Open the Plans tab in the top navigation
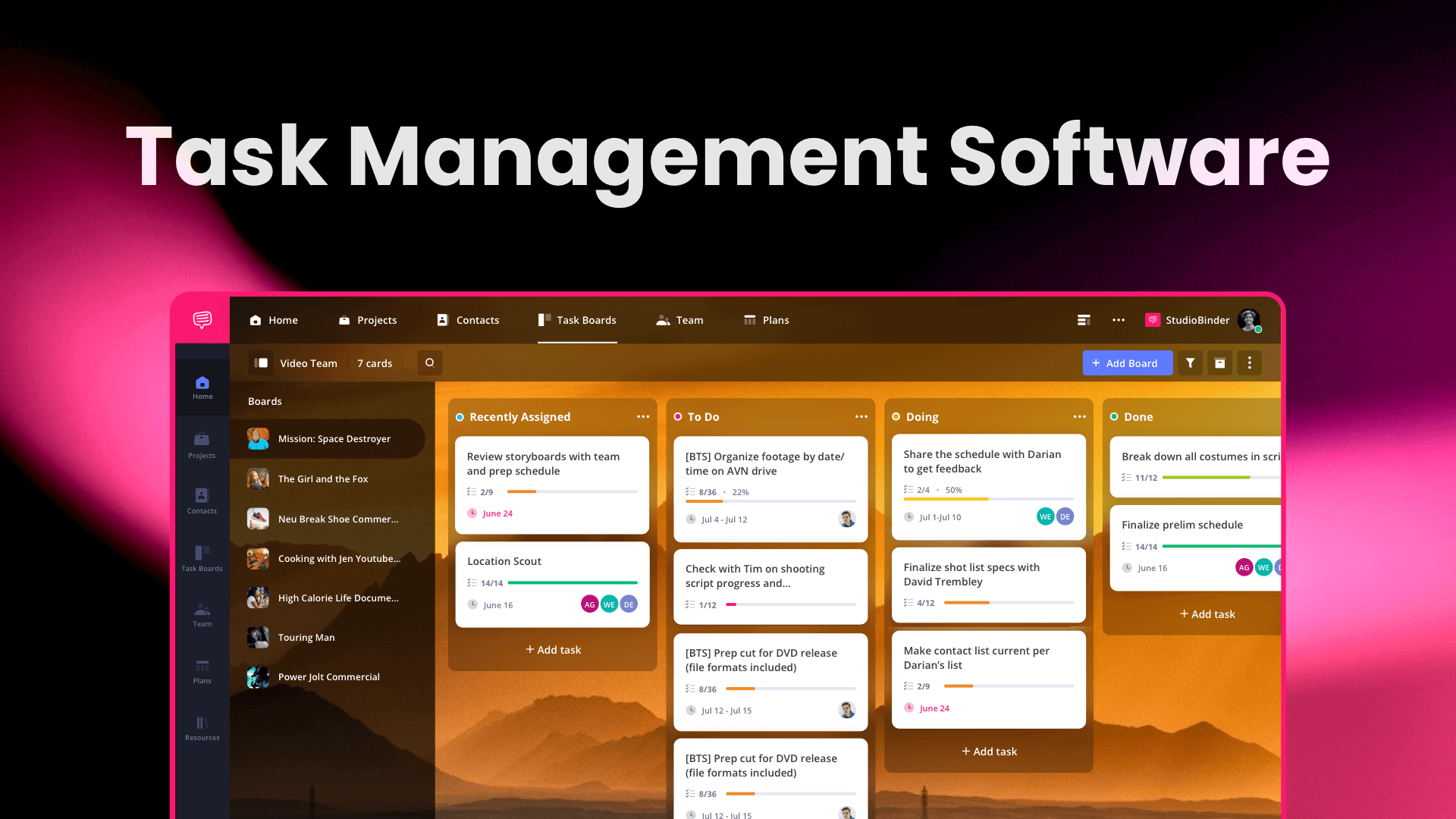The height and width of the screenshot is (819, 1456). (766, 319)
